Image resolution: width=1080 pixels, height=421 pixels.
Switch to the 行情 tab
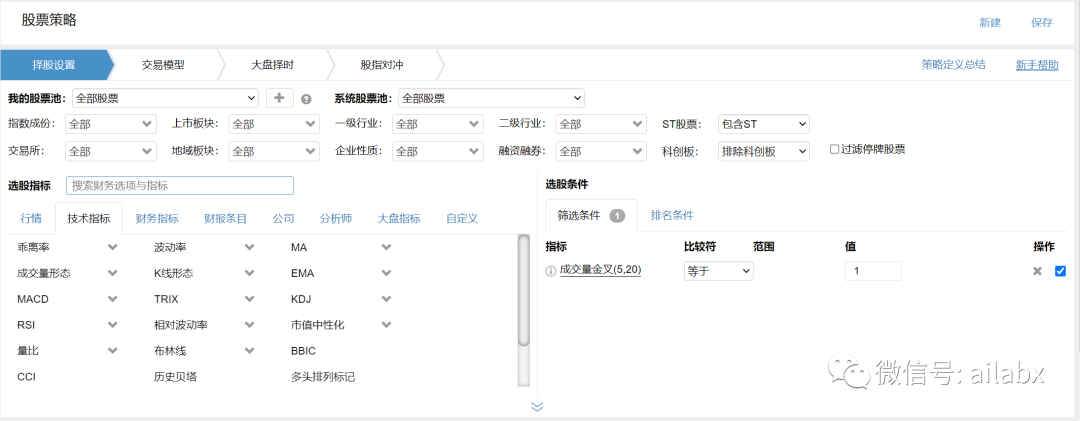click(30, 218)
